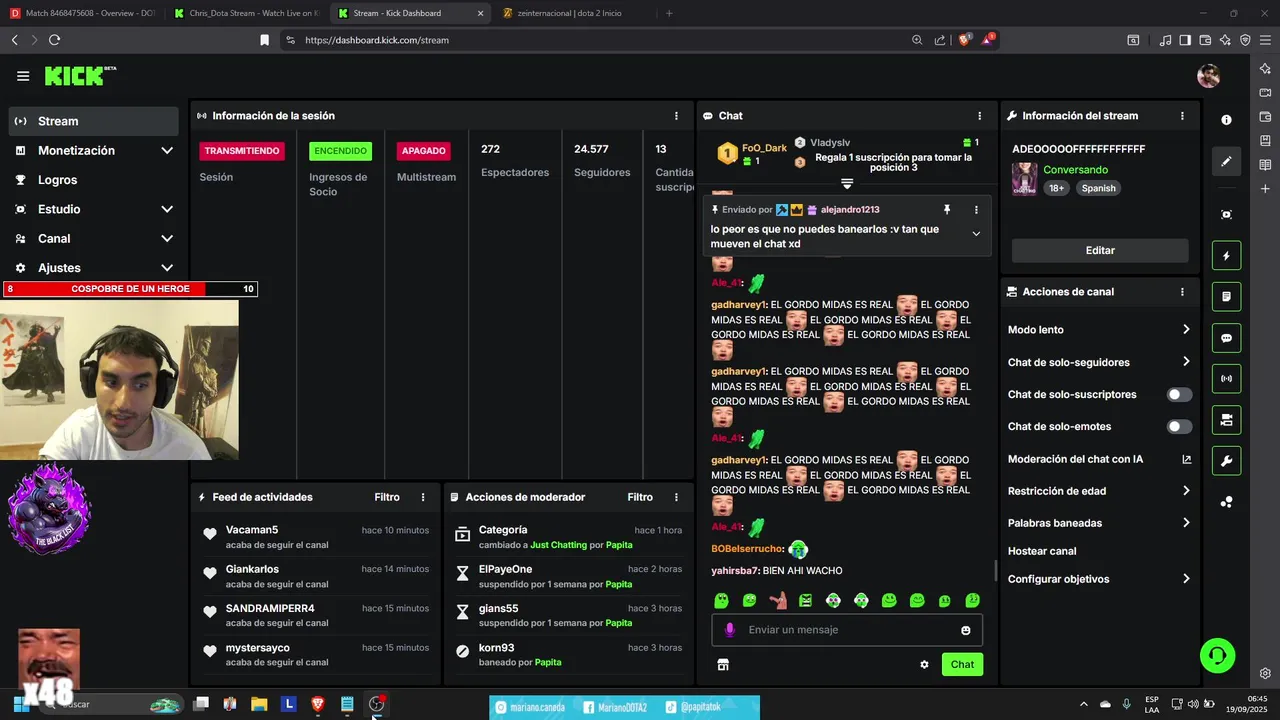This screenshot has height=720, width=1280.
Task: Select the Vacaman5 follower entry
Action: 316,537
